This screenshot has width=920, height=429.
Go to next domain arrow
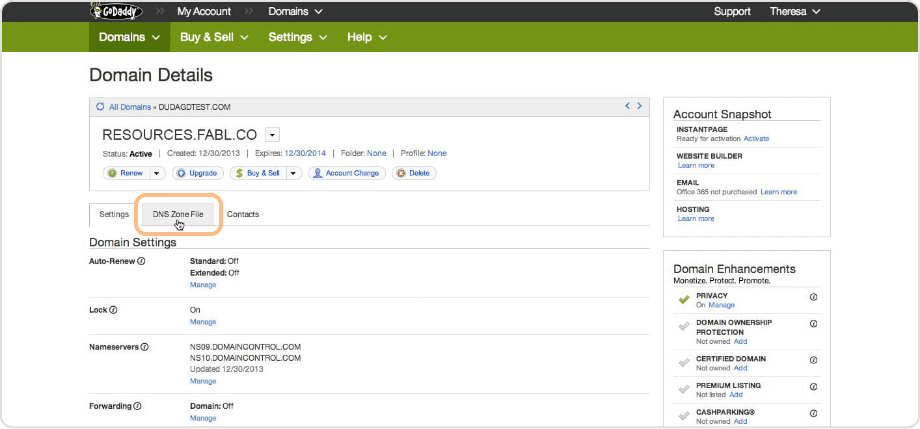639,106
